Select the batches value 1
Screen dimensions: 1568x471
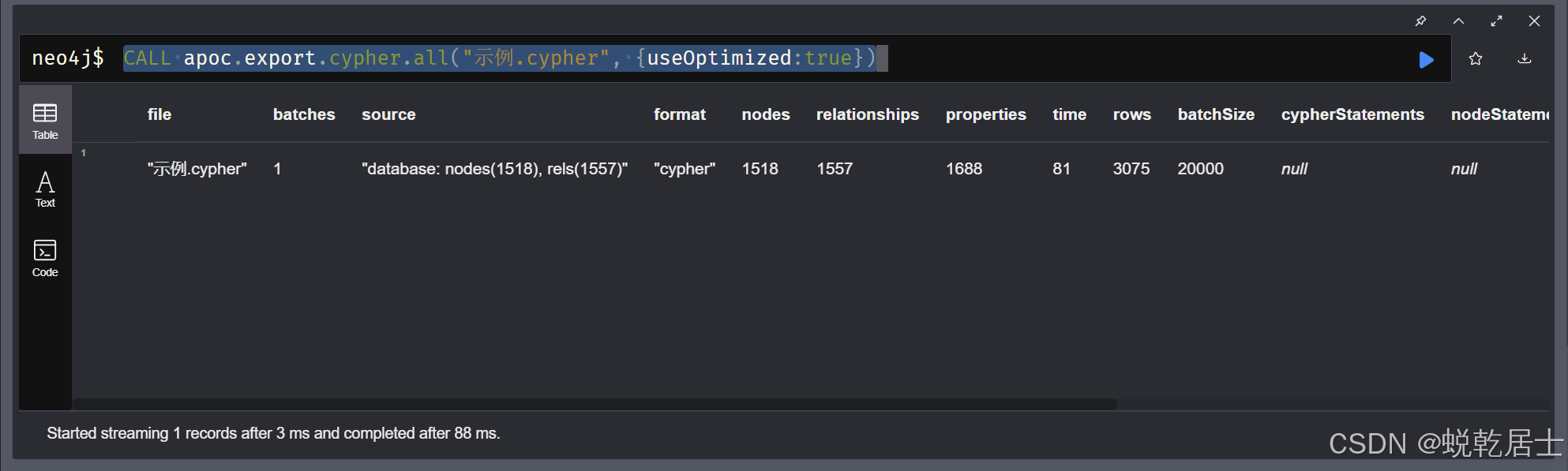[277, 169]
